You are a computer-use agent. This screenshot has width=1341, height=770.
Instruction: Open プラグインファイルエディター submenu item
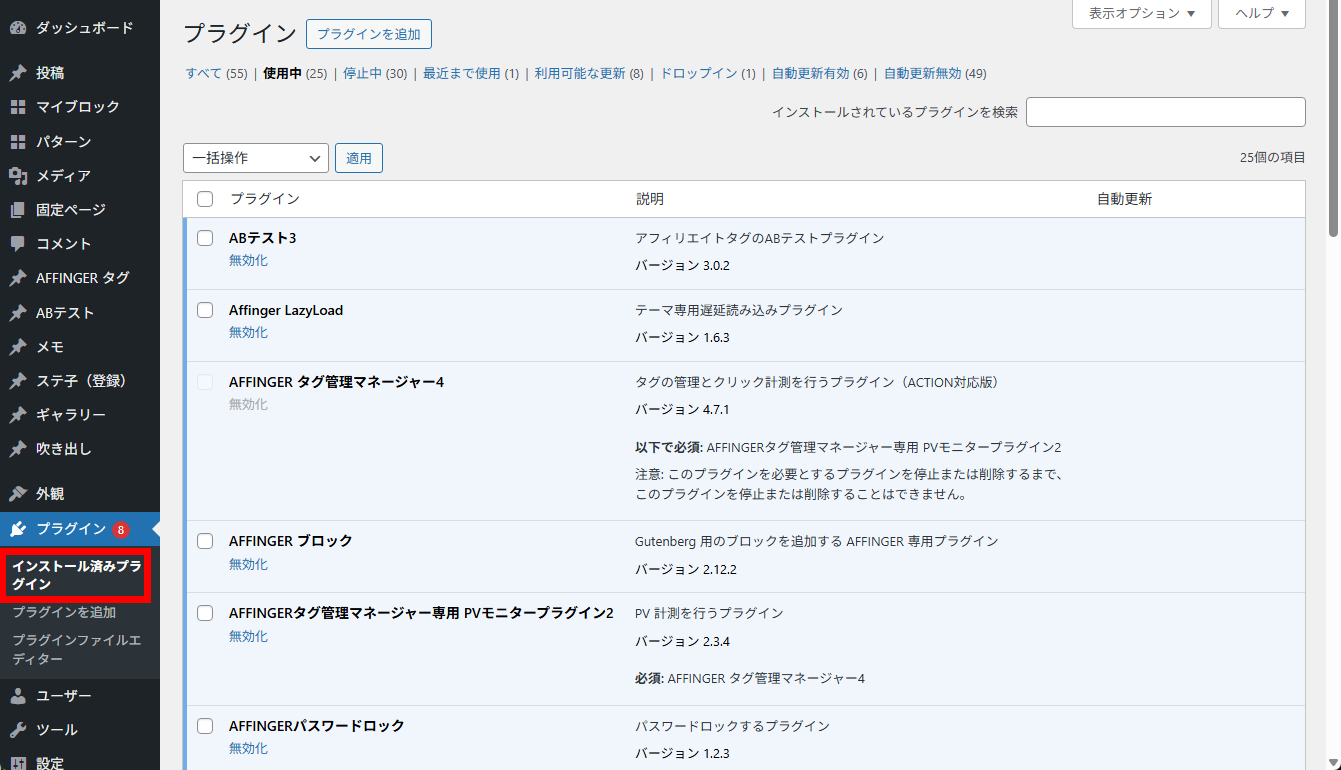pos(76,650)
